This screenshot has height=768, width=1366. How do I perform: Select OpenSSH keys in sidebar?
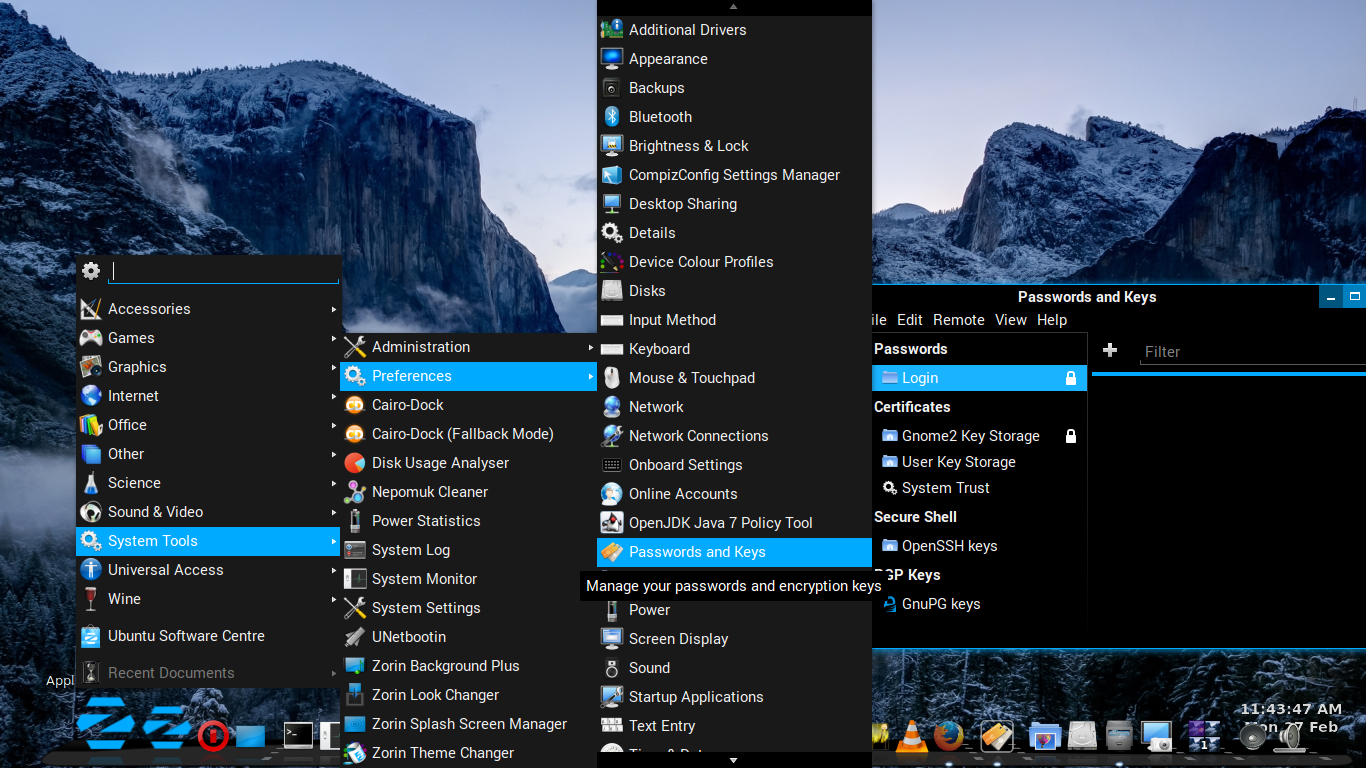[949, 546]
